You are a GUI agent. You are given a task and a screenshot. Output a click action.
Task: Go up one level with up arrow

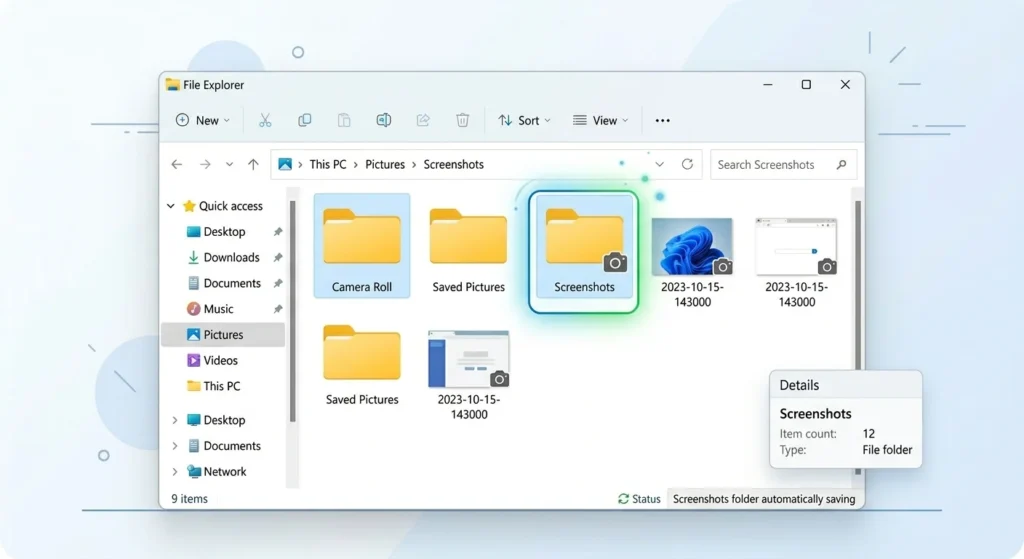tap(253, 165)
